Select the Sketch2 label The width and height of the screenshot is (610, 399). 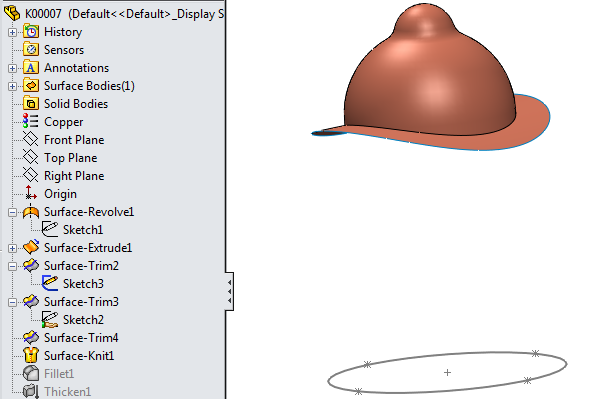pyautogui.click(x=83, y=320)
